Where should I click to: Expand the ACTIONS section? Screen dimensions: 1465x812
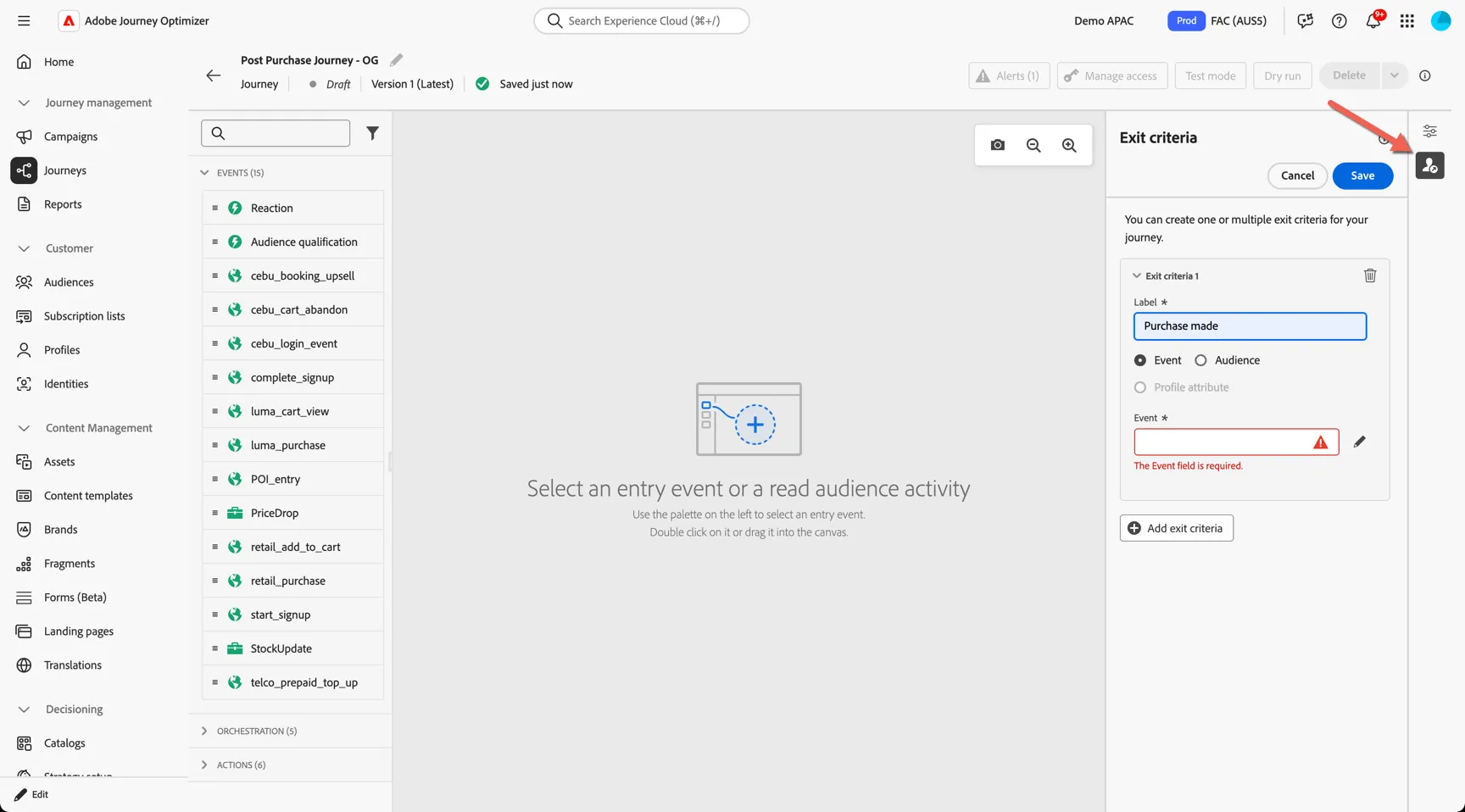click(204, 765)
